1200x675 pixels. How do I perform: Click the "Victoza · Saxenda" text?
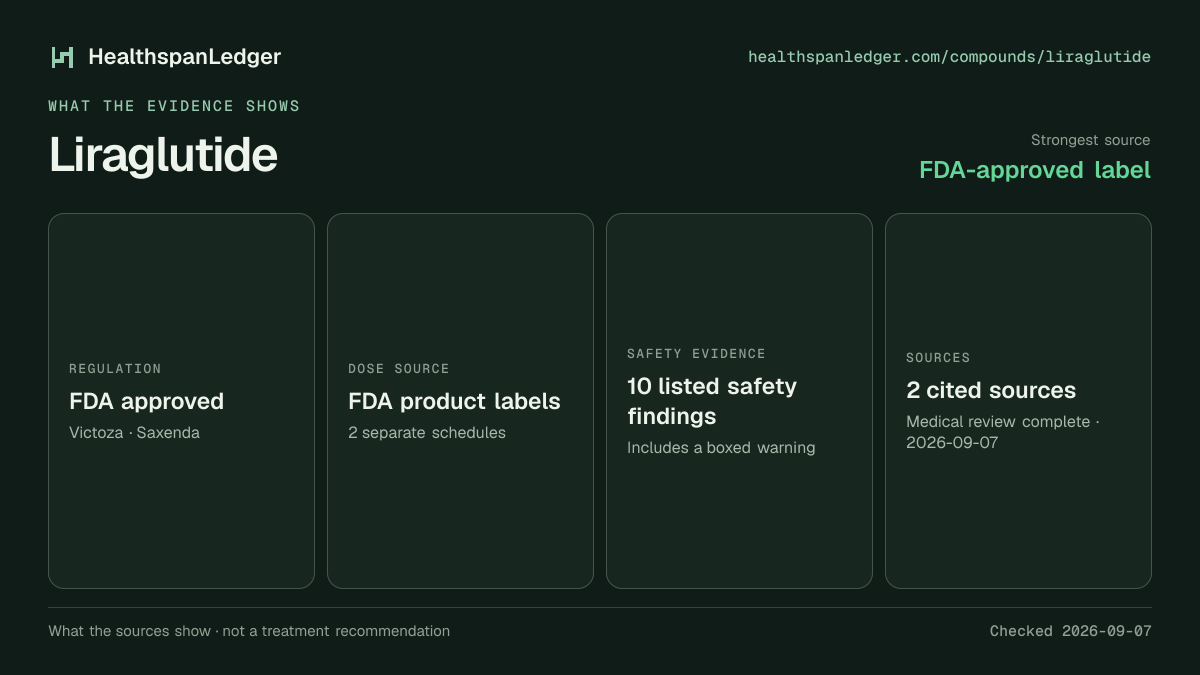(x=134, y=433)
